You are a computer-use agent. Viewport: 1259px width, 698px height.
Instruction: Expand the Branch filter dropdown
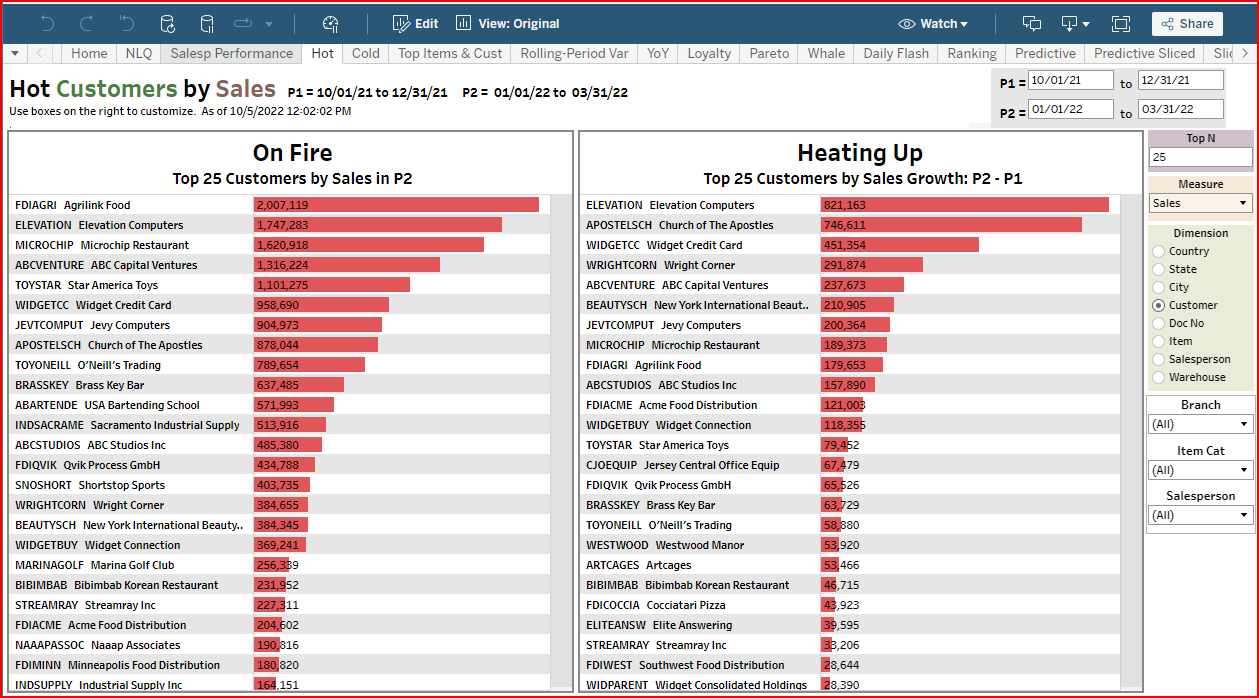pyautogui.click(x=1200, y=425)
